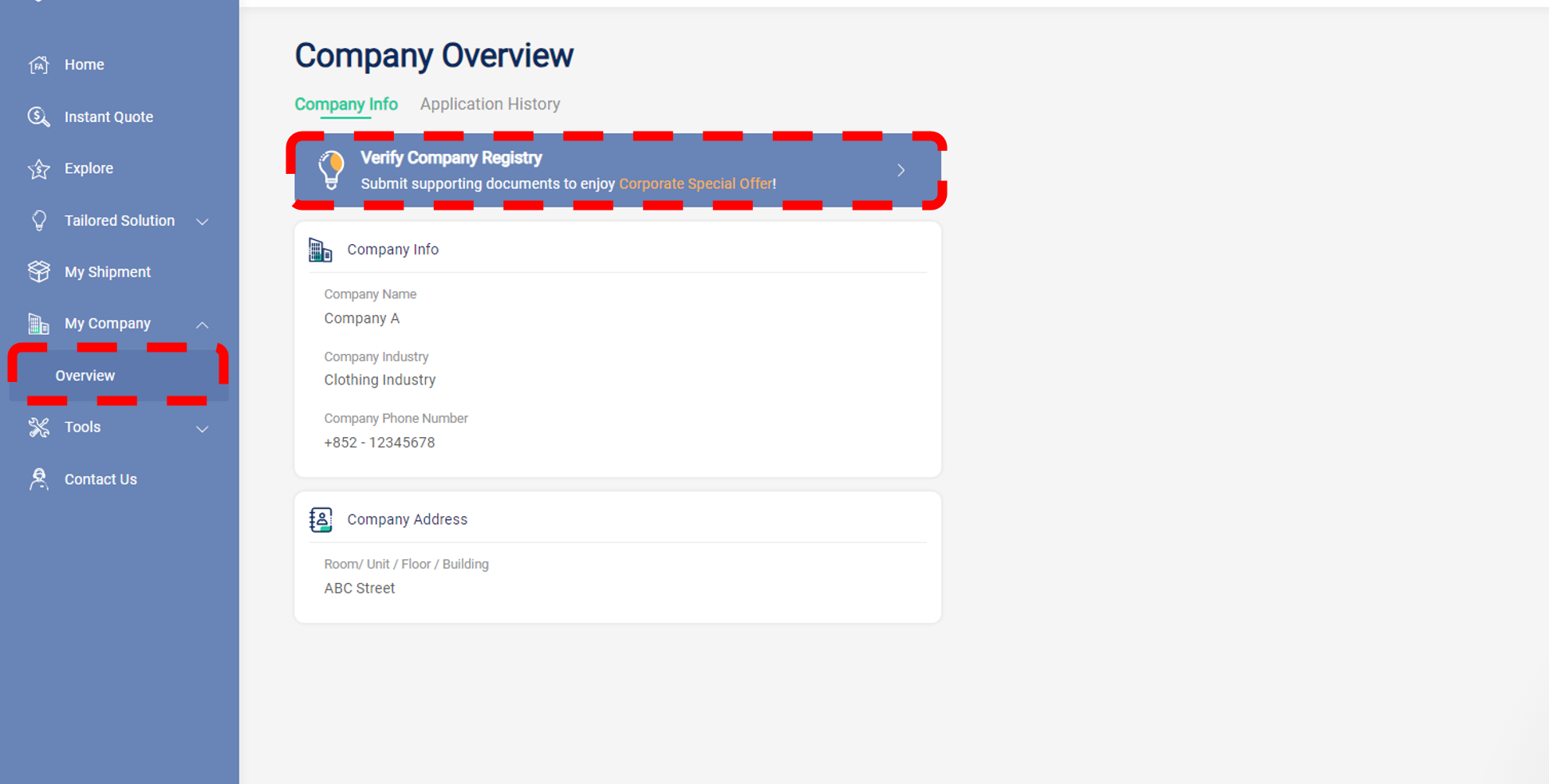This screenshot has height=784, width=1549.
Task: Click the Tailored Solution lightbulb icon
Action: click(38, 220)
